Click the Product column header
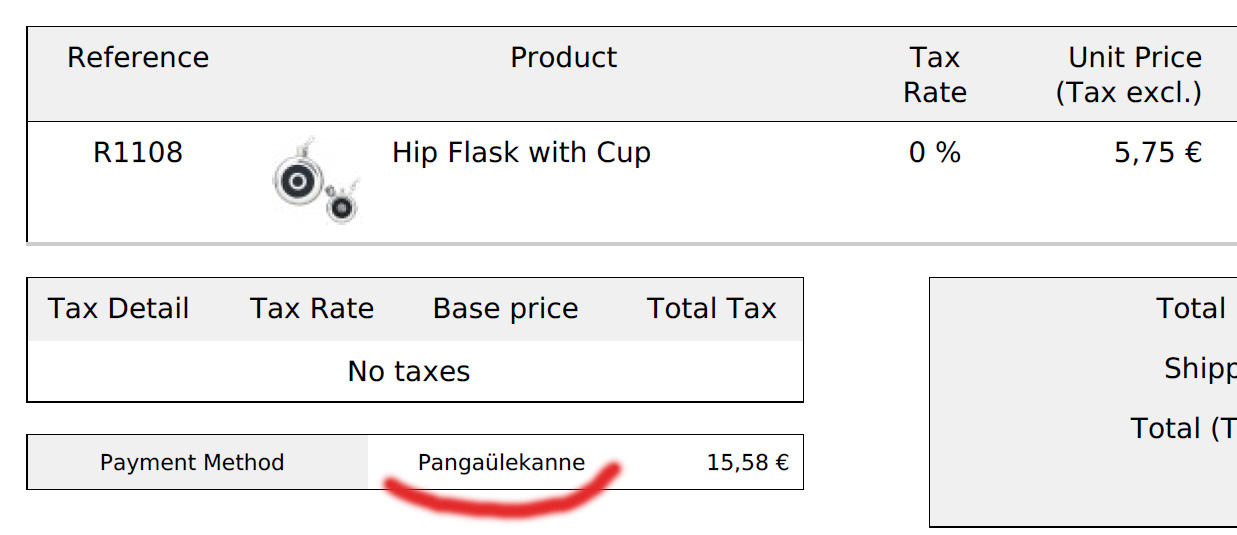Screen dimensions: 1237x535 click(564, 58)
